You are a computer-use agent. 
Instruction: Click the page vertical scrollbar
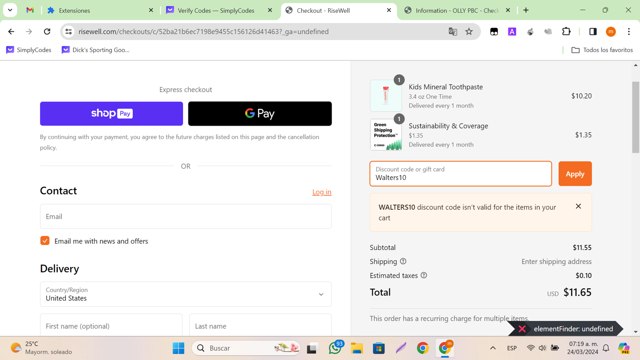(x=636, y=117)
